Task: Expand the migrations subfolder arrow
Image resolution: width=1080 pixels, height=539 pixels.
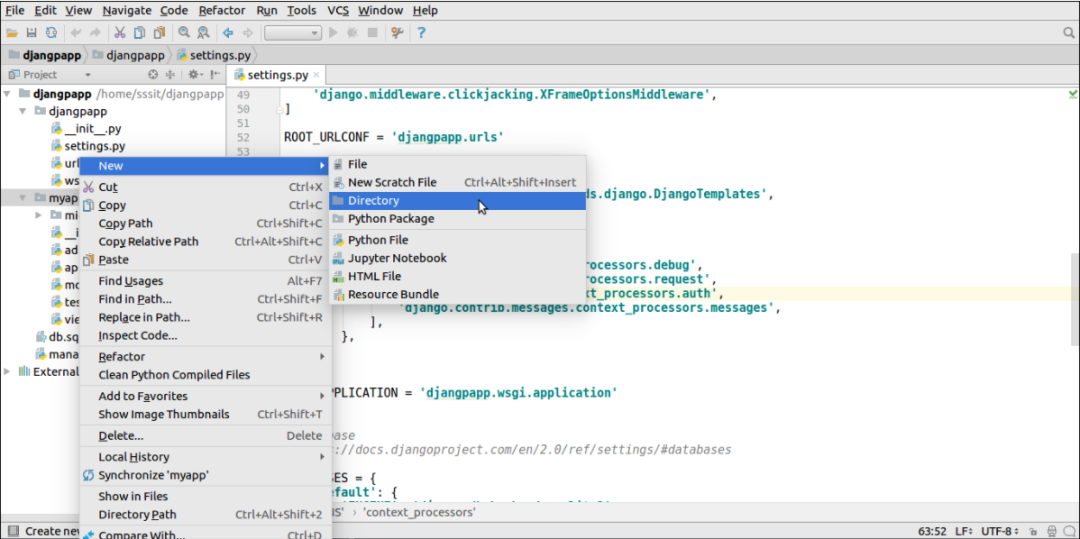Action: (x=39, y=215)
